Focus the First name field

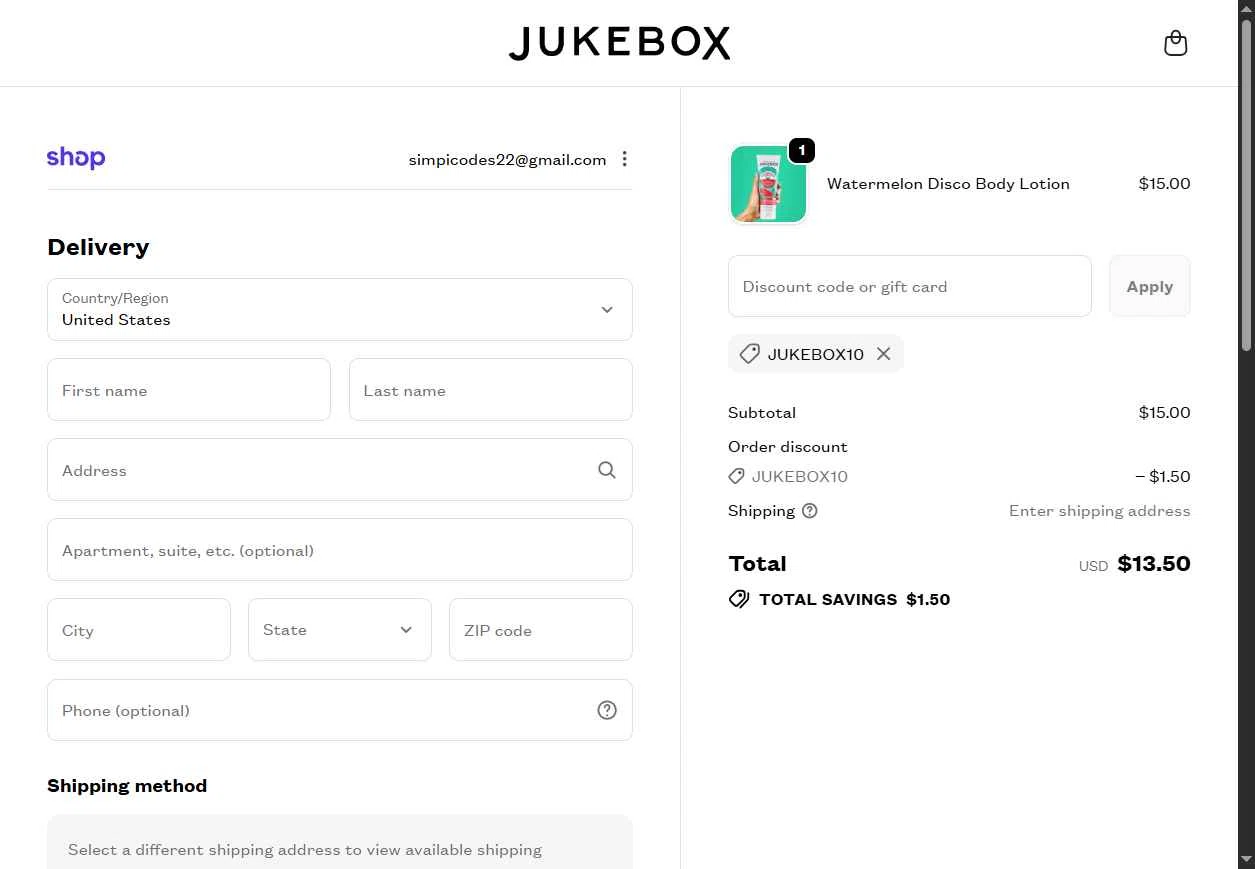coord(189,390)
